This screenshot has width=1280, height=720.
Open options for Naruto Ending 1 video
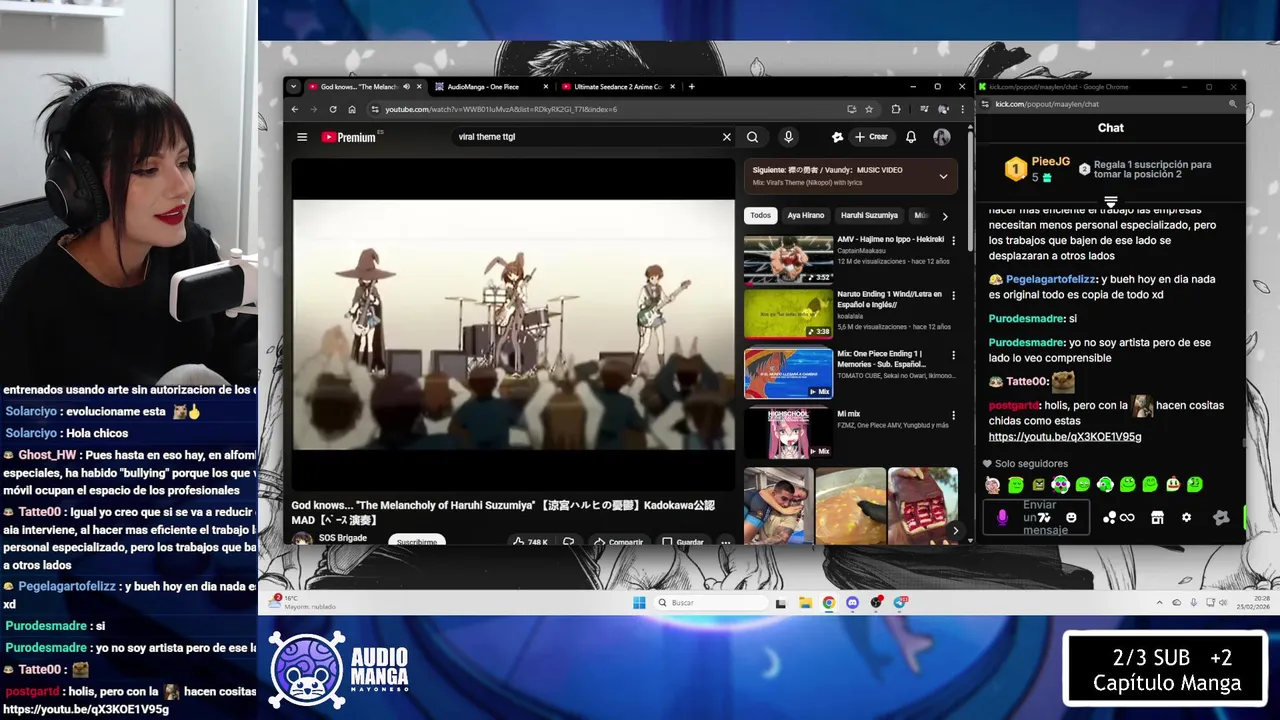(953, 296)
